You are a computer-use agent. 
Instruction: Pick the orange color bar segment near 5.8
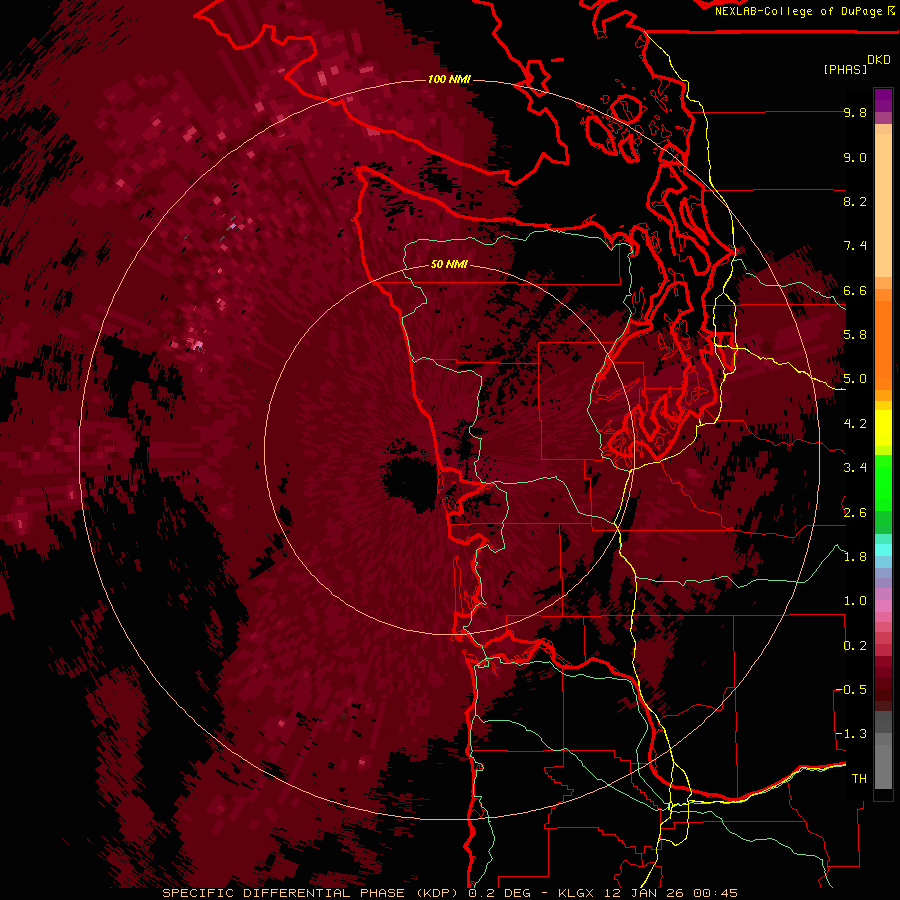click(883, 344)
